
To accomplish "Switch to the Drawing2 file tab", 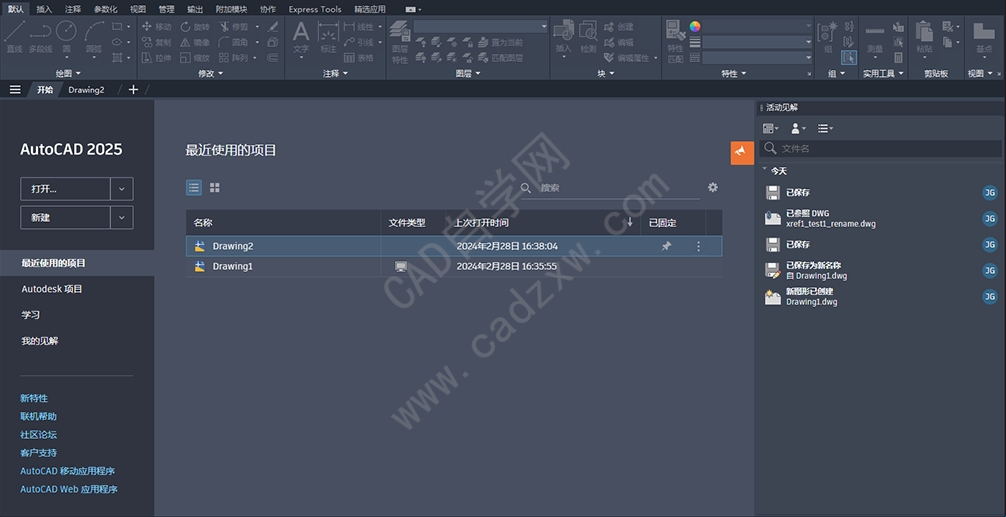I will (87, 90).
